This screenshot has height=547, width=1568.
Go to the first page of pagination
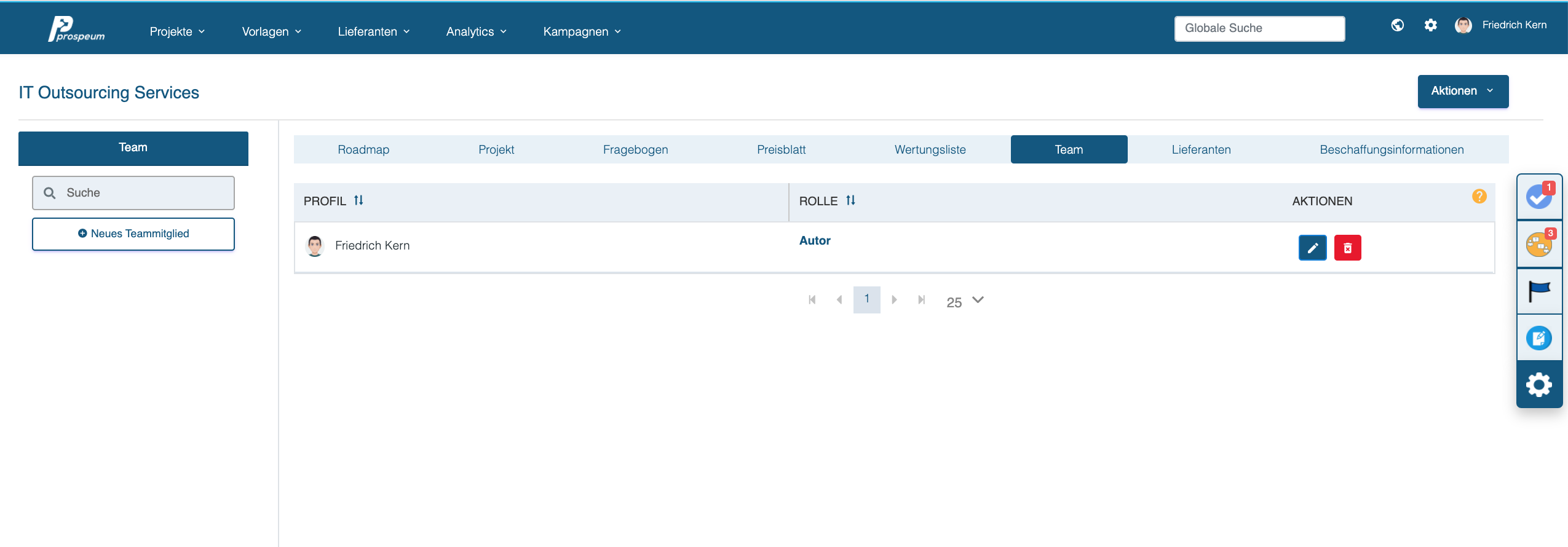coord(812,300)
